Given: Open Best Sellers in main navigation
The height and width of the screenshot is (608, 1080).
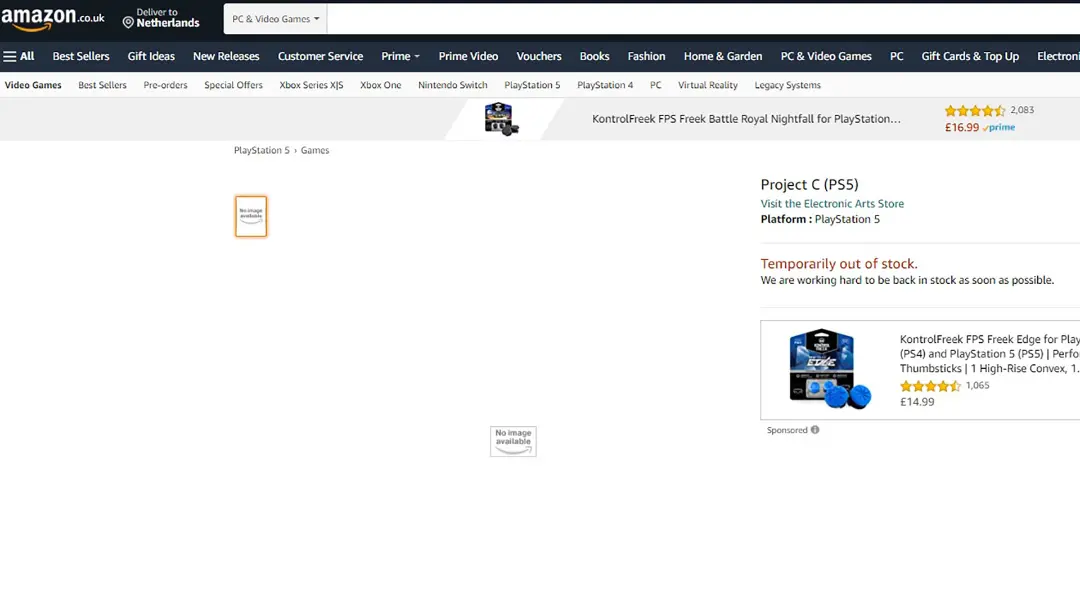Looking at the screenshot, I should click(81, 56).
